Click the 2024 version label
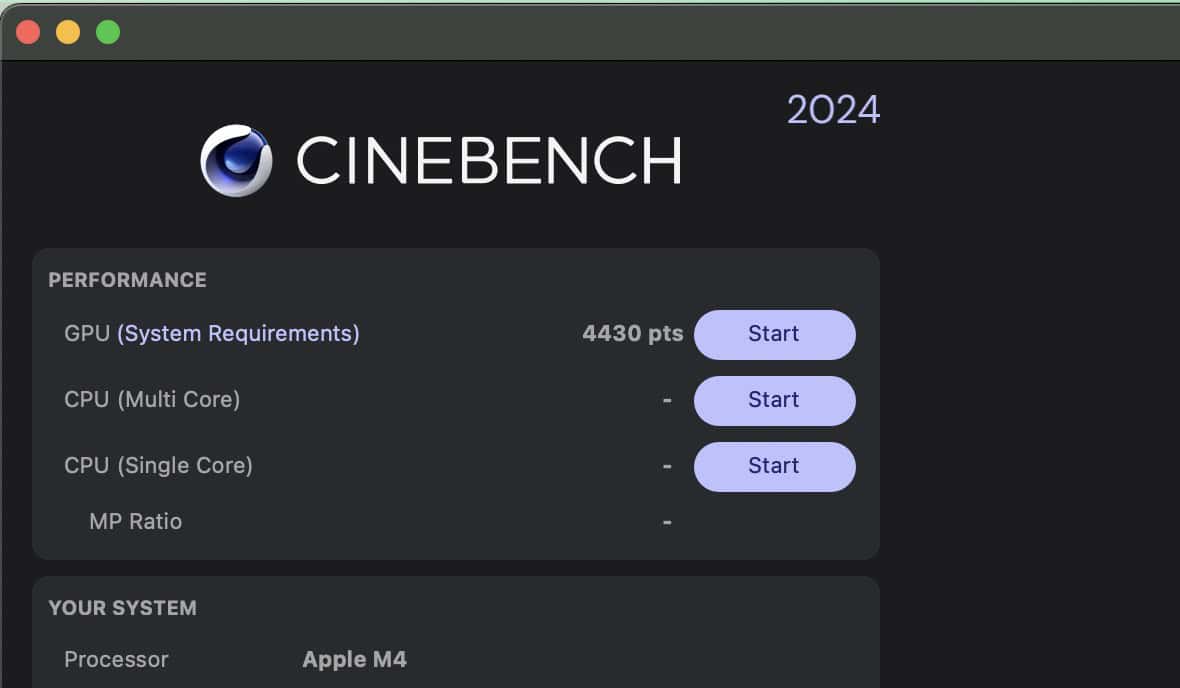This screenshot has height=688, width=1180. tap(833, 110)
